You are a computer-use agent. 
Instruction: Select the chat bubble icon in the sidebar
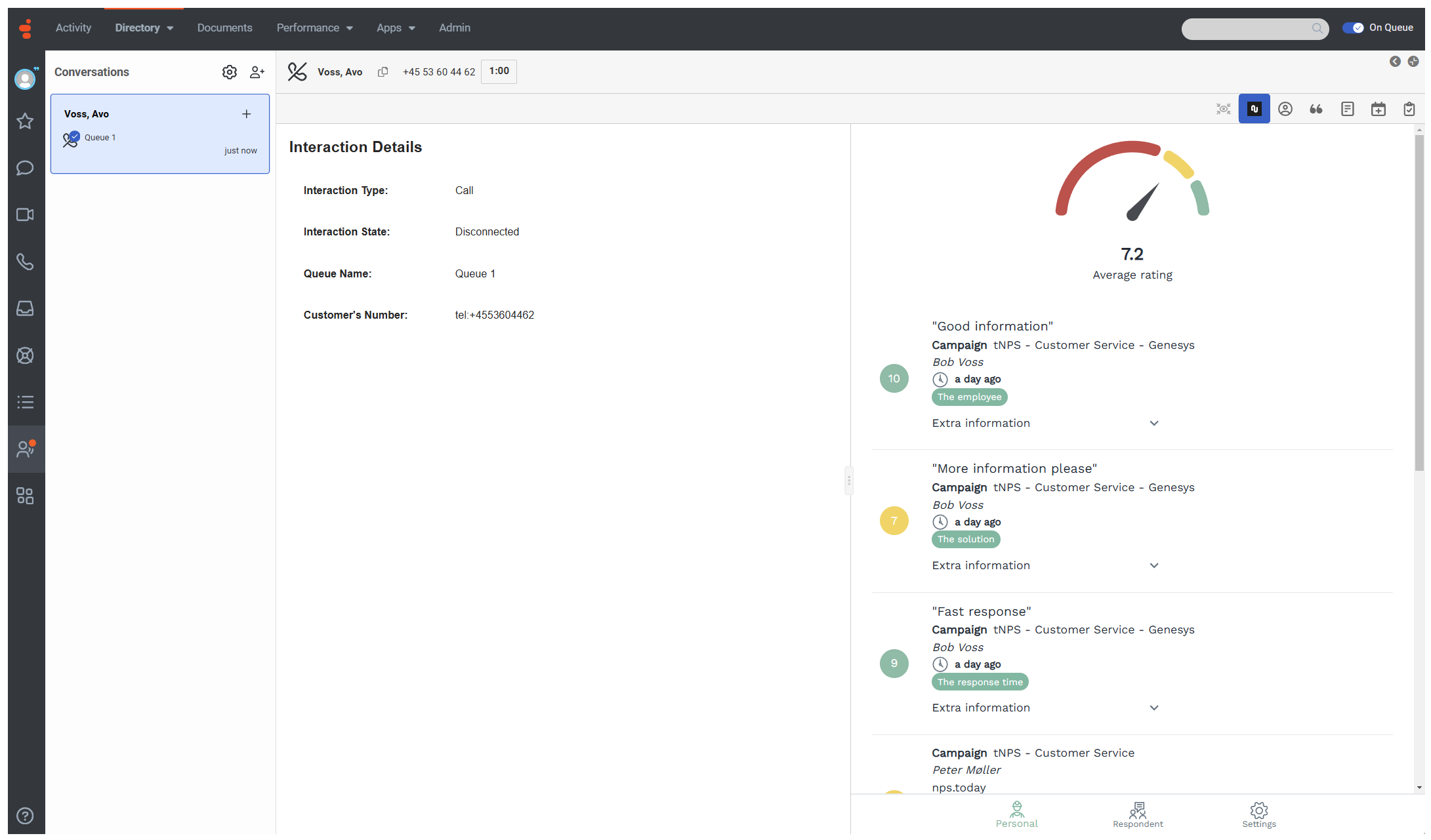click(x=25, y=168)
